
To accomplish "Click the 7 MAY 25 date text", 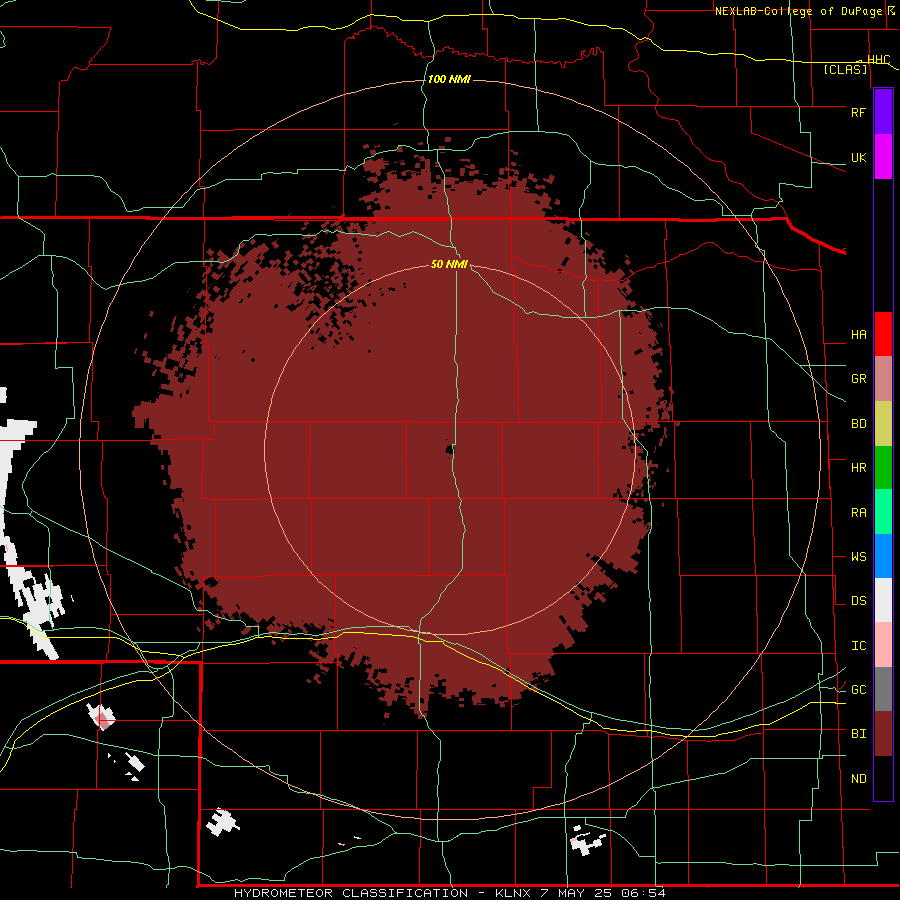I will tap(577, 893).
